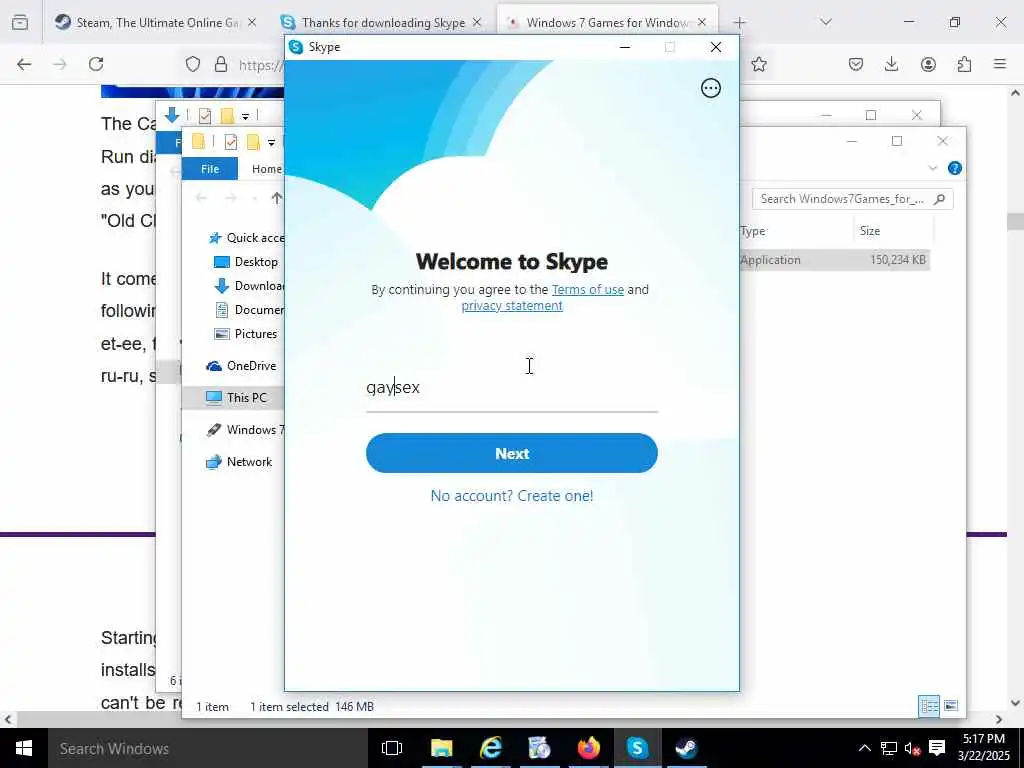
Task: Open the muted volume tray icon
Action: 912,748
